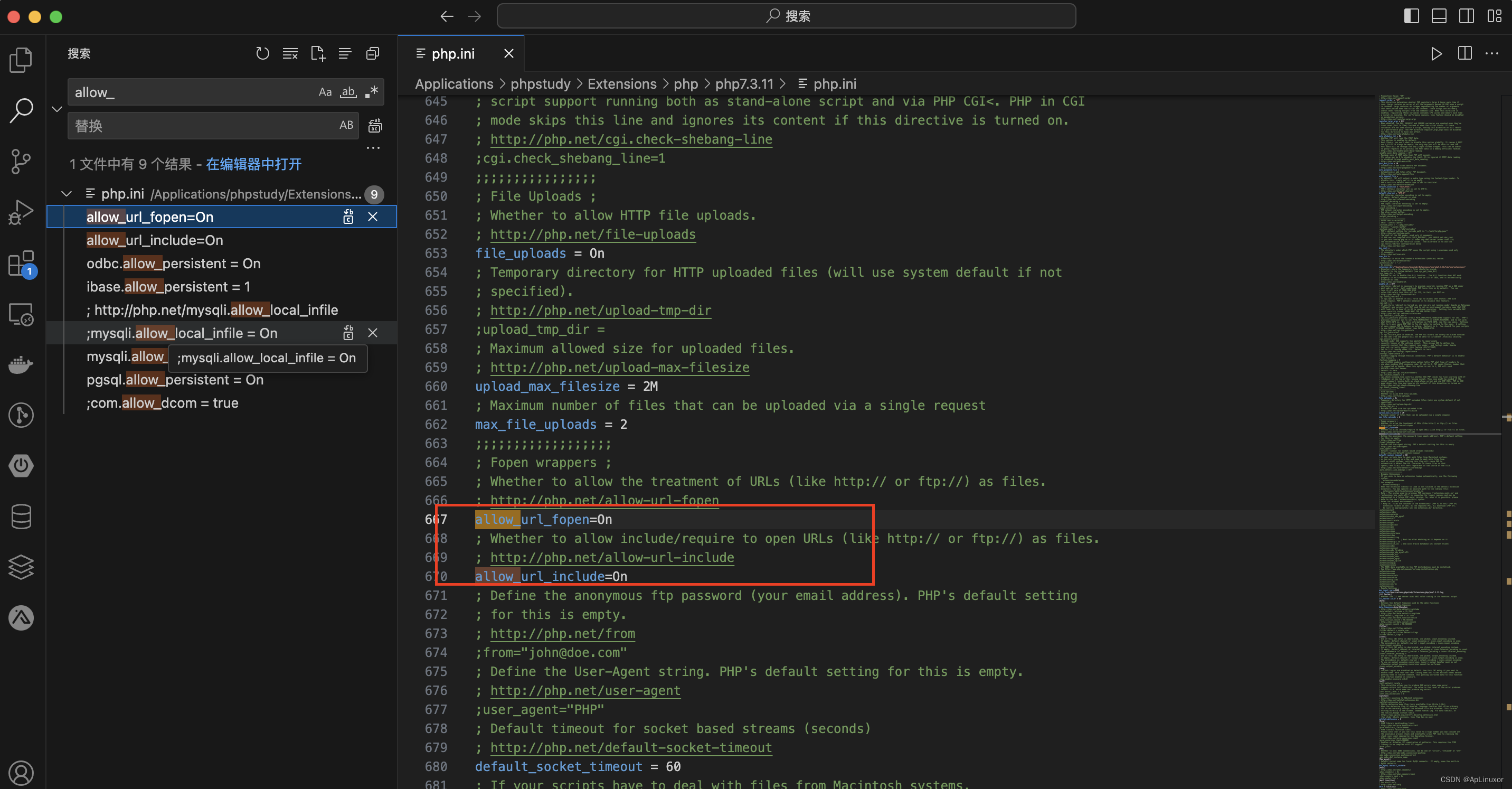The width and height of the screenshot is (1512, 789).
Task: Open the Run and Debug view
Action: pyautogui.click(x=21, y=212)
